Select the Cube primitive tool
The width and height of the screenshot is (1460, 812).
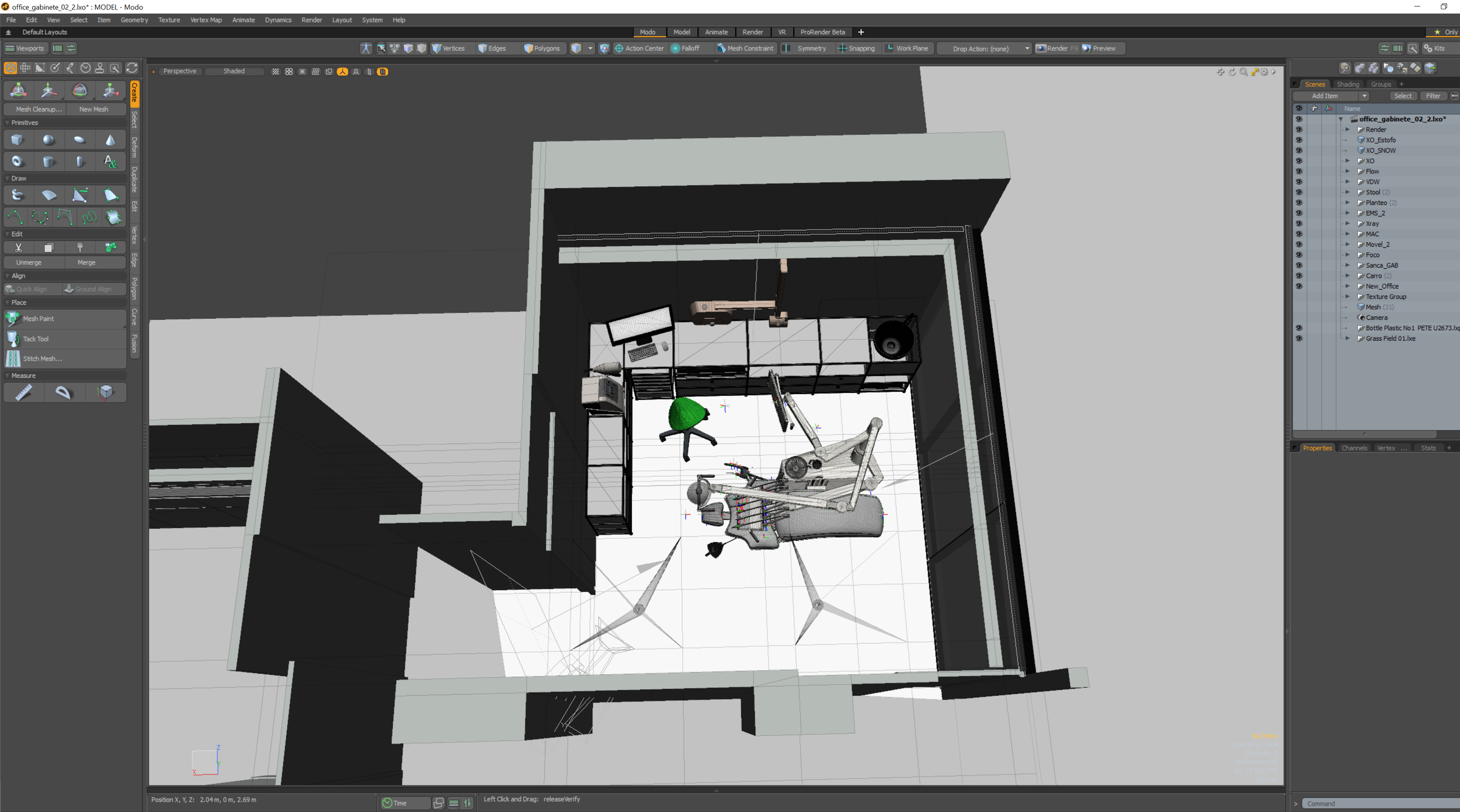point(17,140)
